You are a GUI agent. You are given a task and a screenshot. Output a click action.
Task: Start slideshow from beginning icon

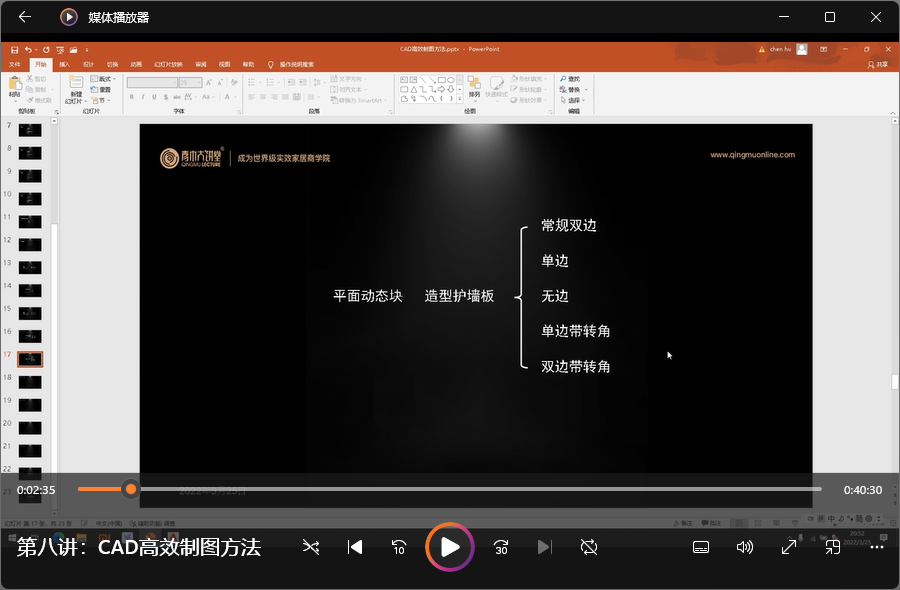click(60, 50)
